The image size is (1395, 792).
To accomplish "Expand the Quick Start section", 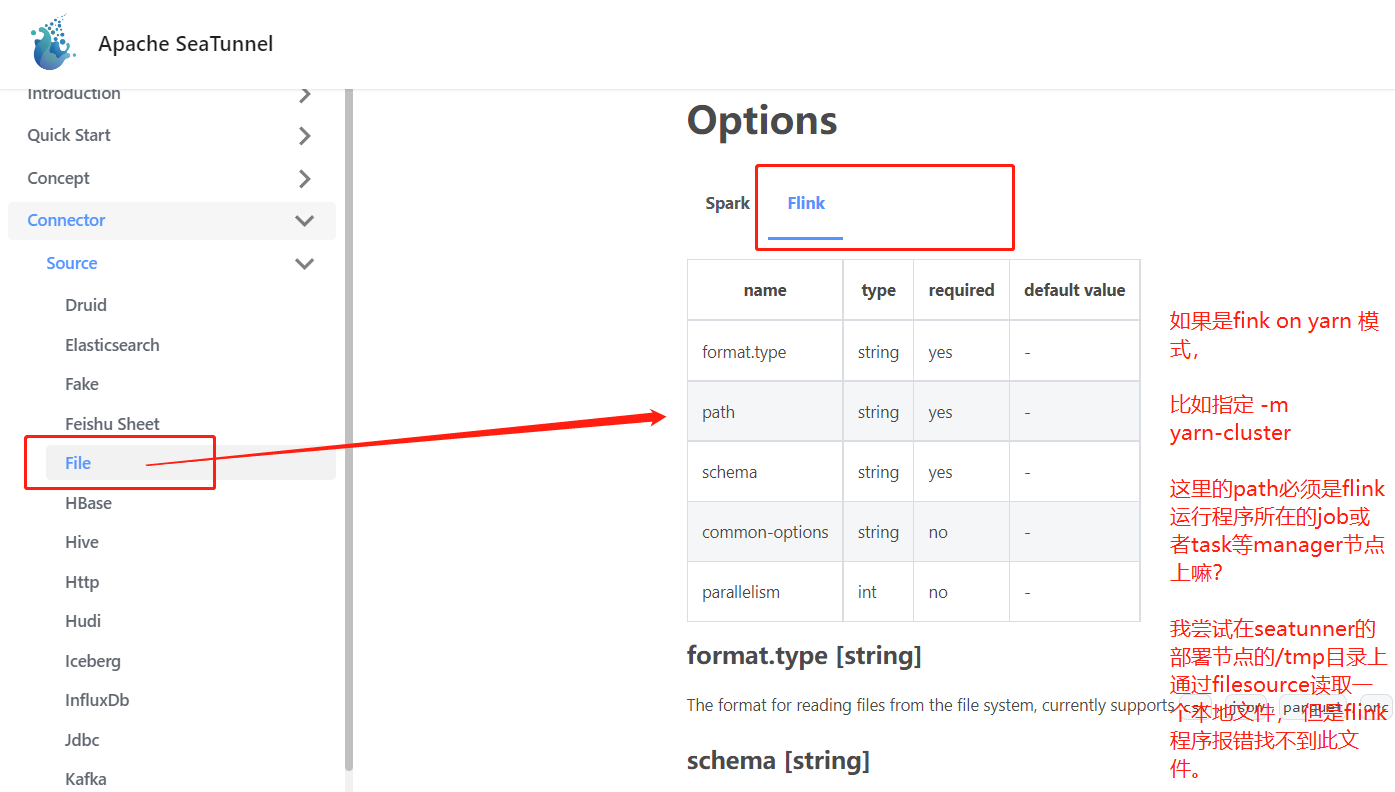I will click(305, 135).
